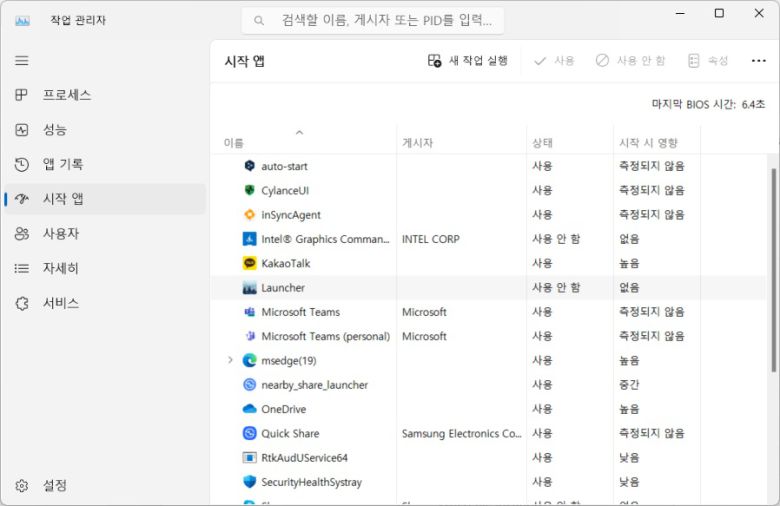Screen dimensions: 780x506
Task: Click the msedge browser icon
Action: point(250,360)
